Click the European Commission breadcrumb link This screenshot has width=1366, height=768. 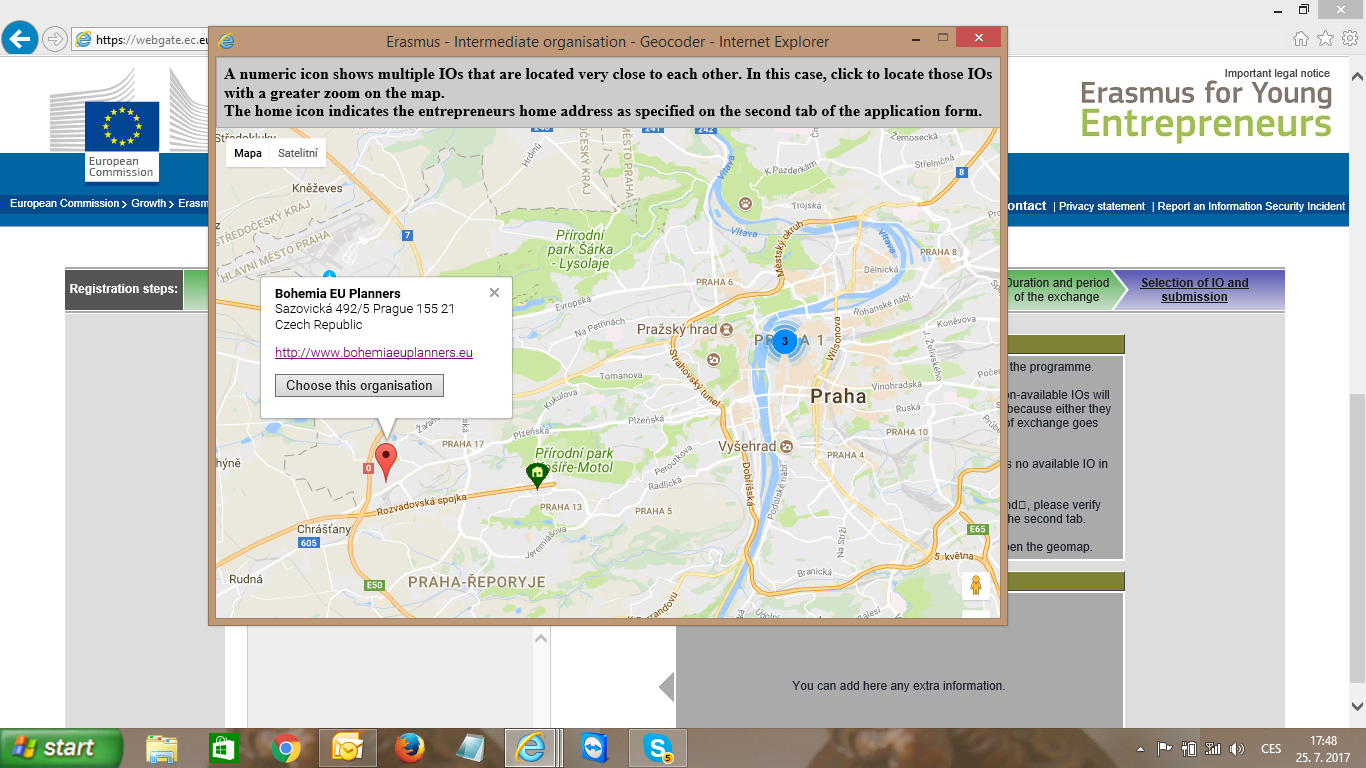pyautogui.click(x=64, y=203)
